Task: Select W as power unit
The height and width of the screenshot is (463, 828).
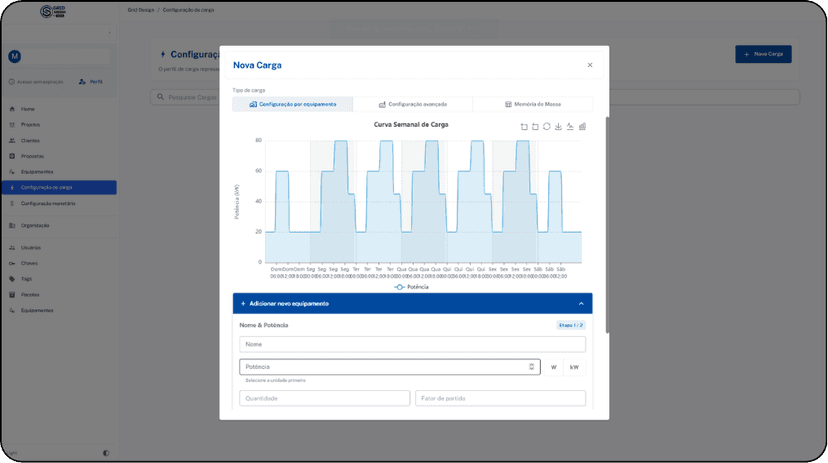Action: [553, 367]
